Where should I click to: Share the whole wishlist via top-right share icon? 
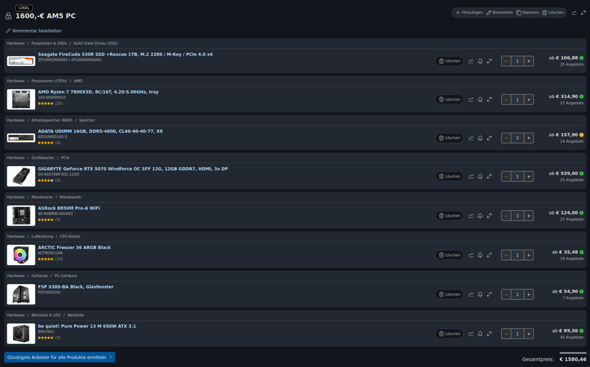point(574,13)
